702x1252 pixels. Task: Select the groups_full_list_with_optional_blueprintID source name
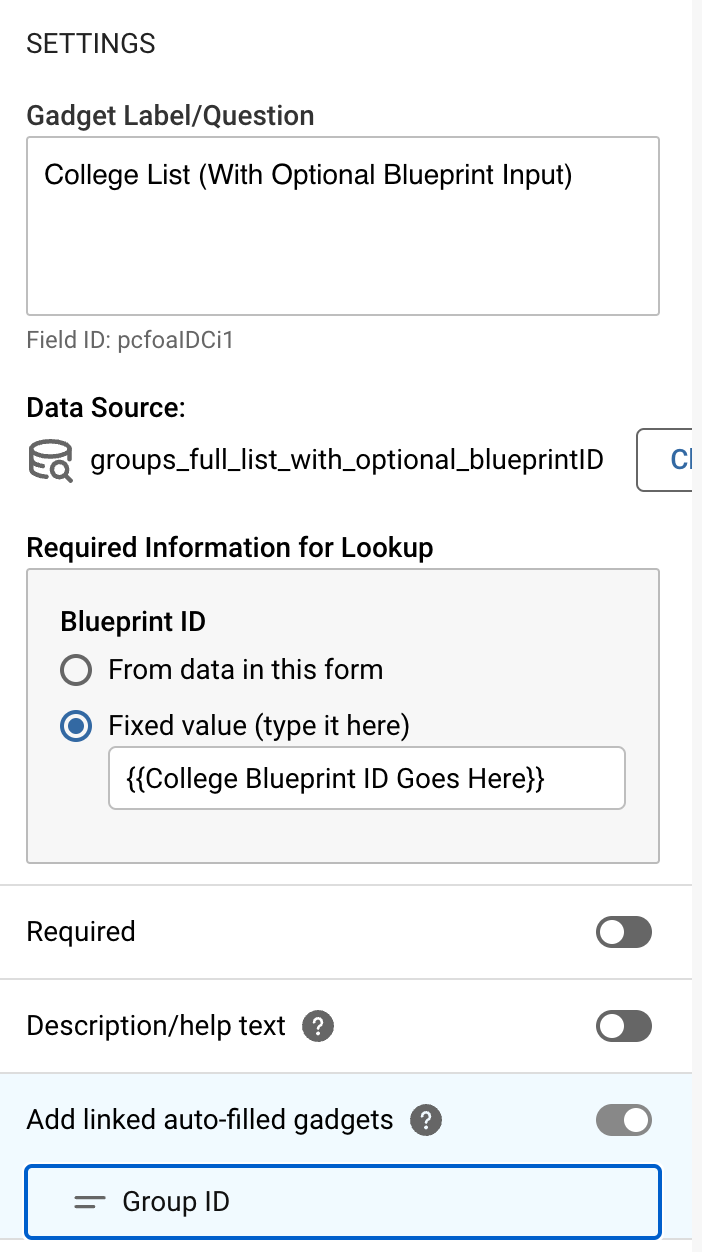tap(345, 459)
